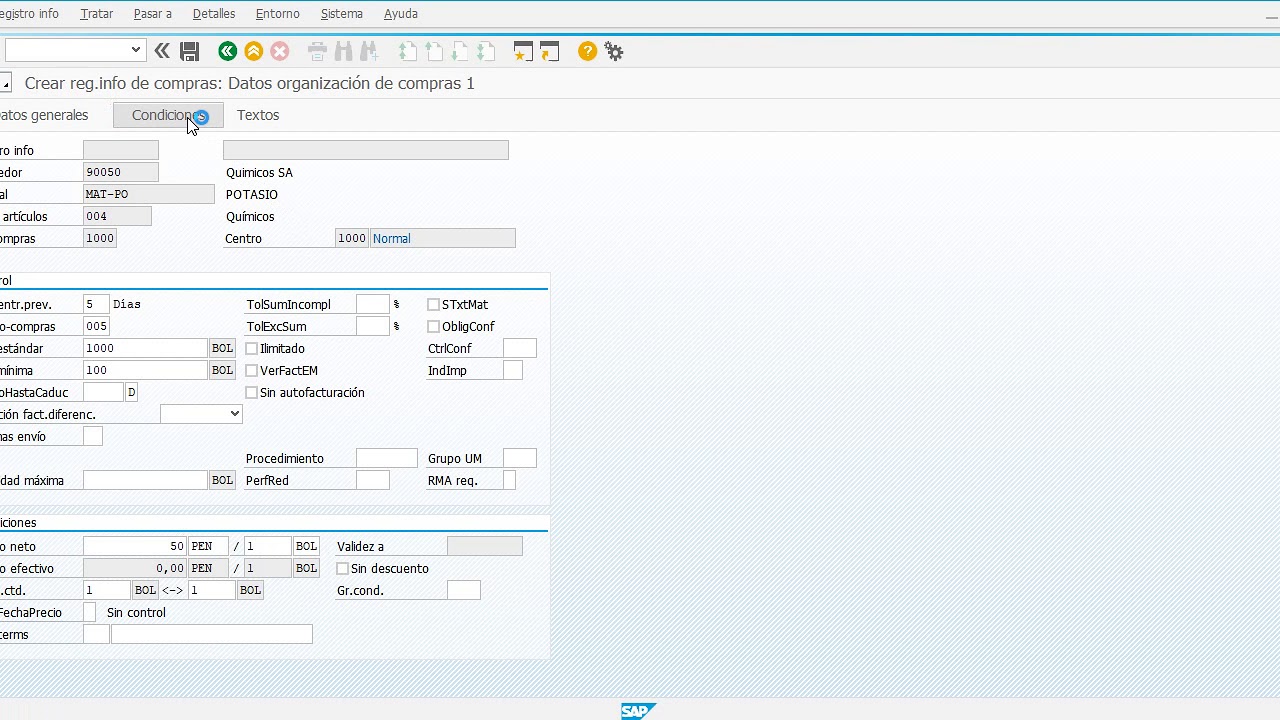Click the Print icon in toolbar
The height and width of the screenshot is (720, 1280).
[317, 51]
